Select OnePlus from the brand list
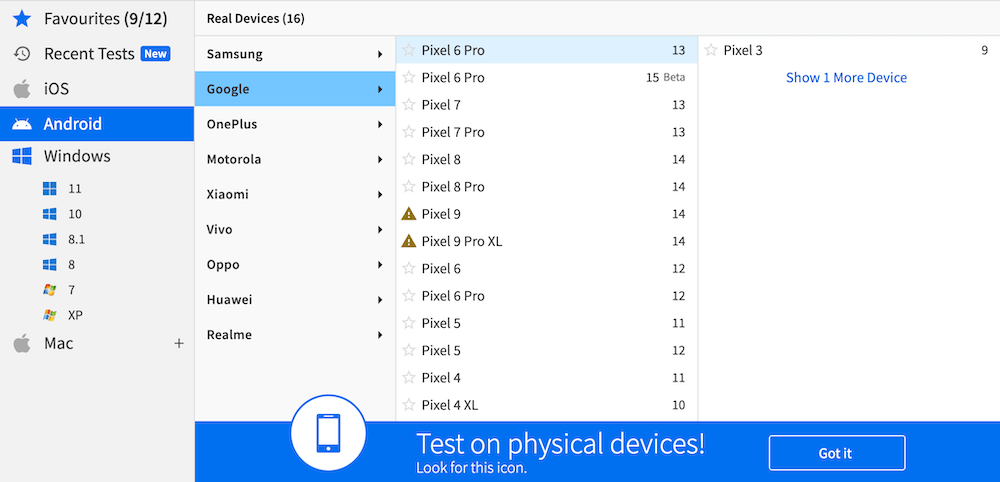The height and width of the screenshot is (482, 1000). tap(232, 124)
